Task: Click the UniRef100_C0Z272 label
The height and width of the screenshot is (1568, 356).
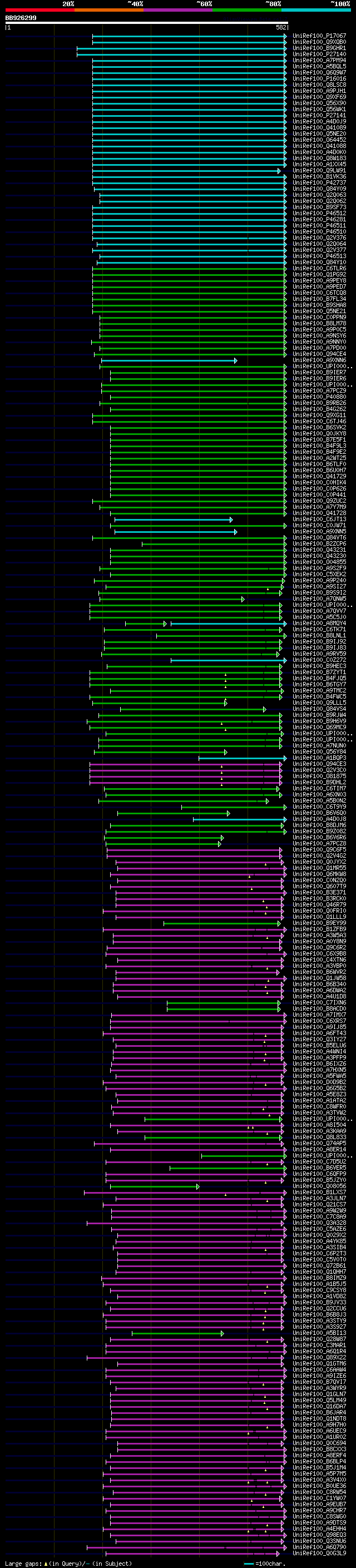Action: point(319,660)
